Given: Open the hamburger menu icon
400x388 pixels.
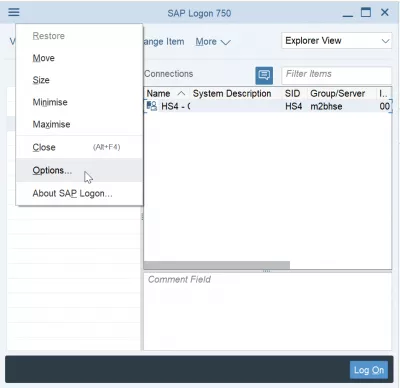Looking at the screenshot, I should 14,12.
